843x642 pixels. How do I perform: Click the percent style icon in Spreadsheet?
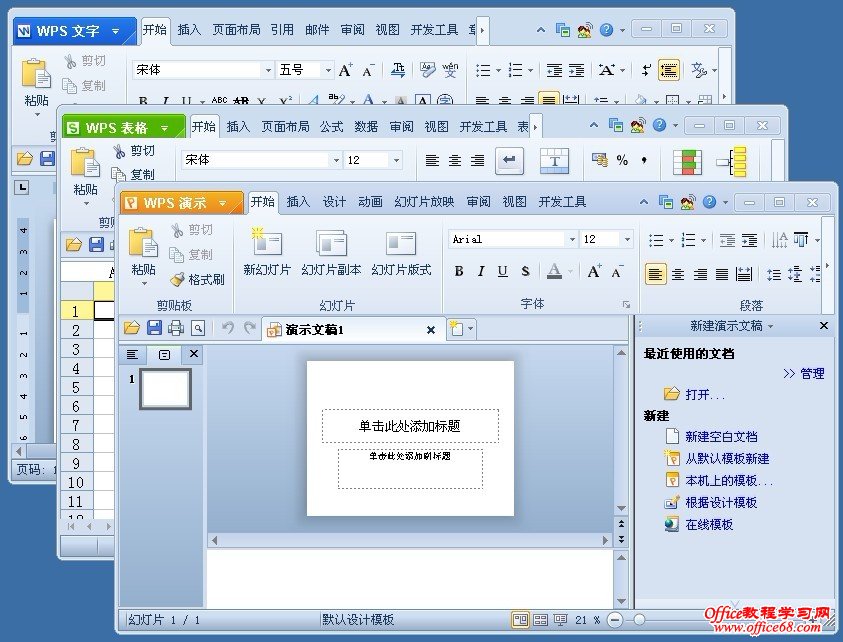point(622,160)
